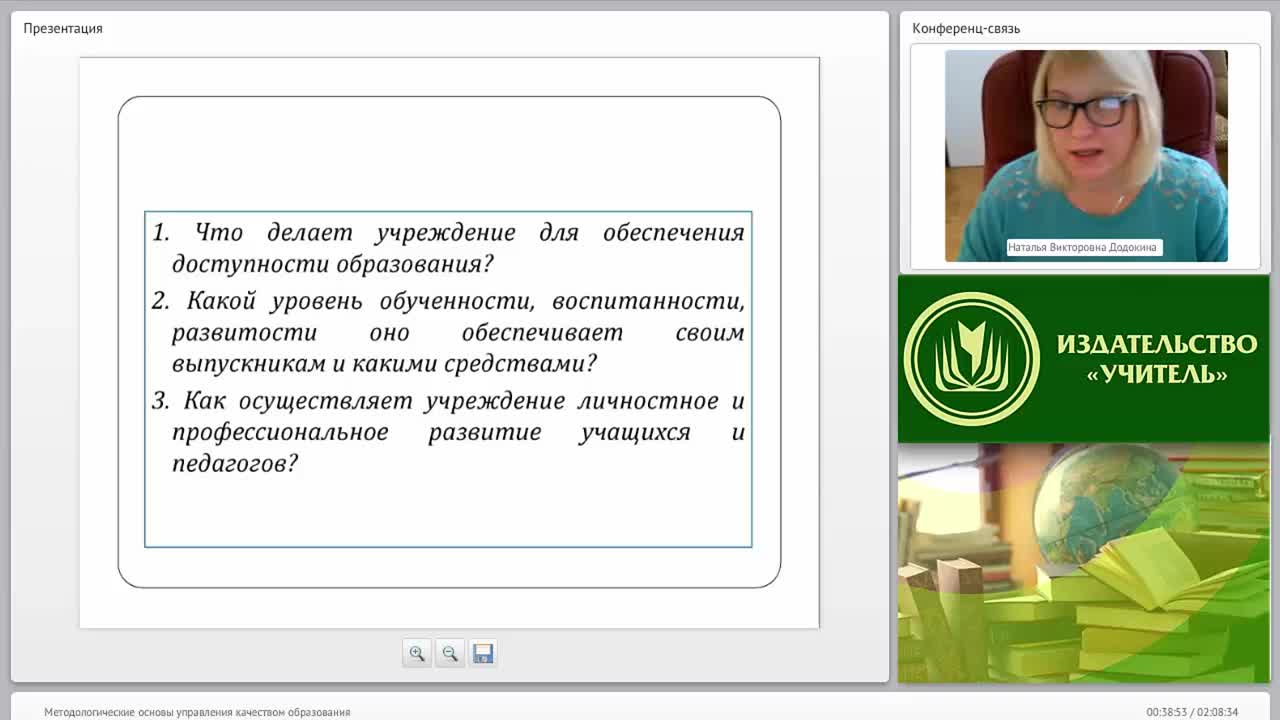Click slide question 3 about личностное развитие
The image size is (1280, 720).
click(448, 432)
